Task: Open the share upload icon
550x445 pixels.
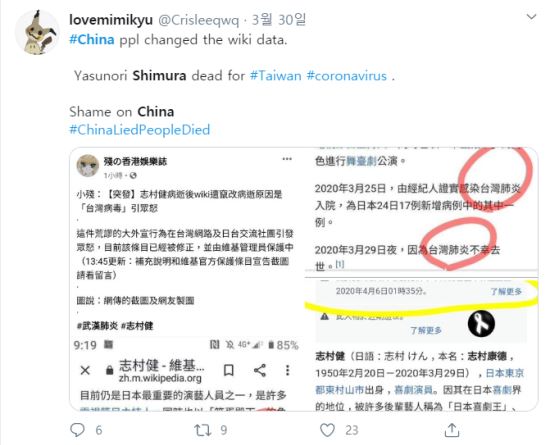Action: [x=452, y=430]
